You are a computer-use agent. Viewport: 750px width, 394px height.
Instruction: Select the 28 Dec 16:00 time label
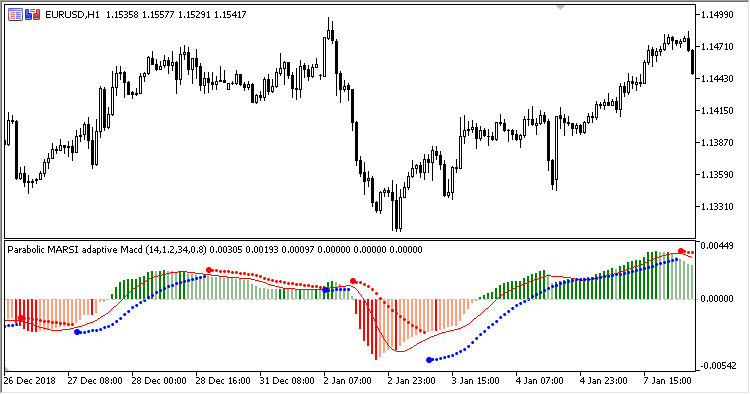tap(223, 381)
